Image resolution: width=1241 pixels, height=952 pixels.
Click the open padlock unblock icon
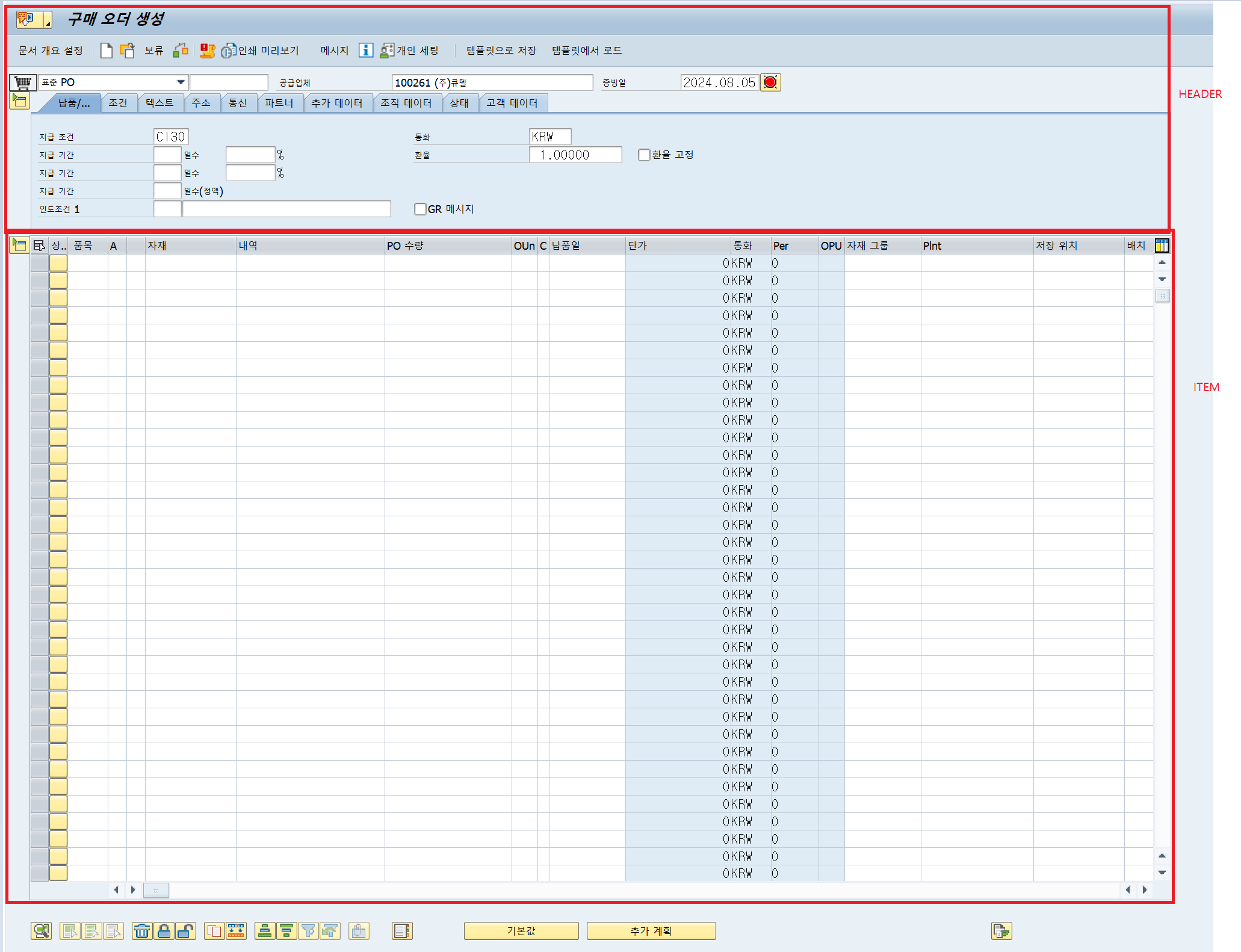[x=185, y=931]
